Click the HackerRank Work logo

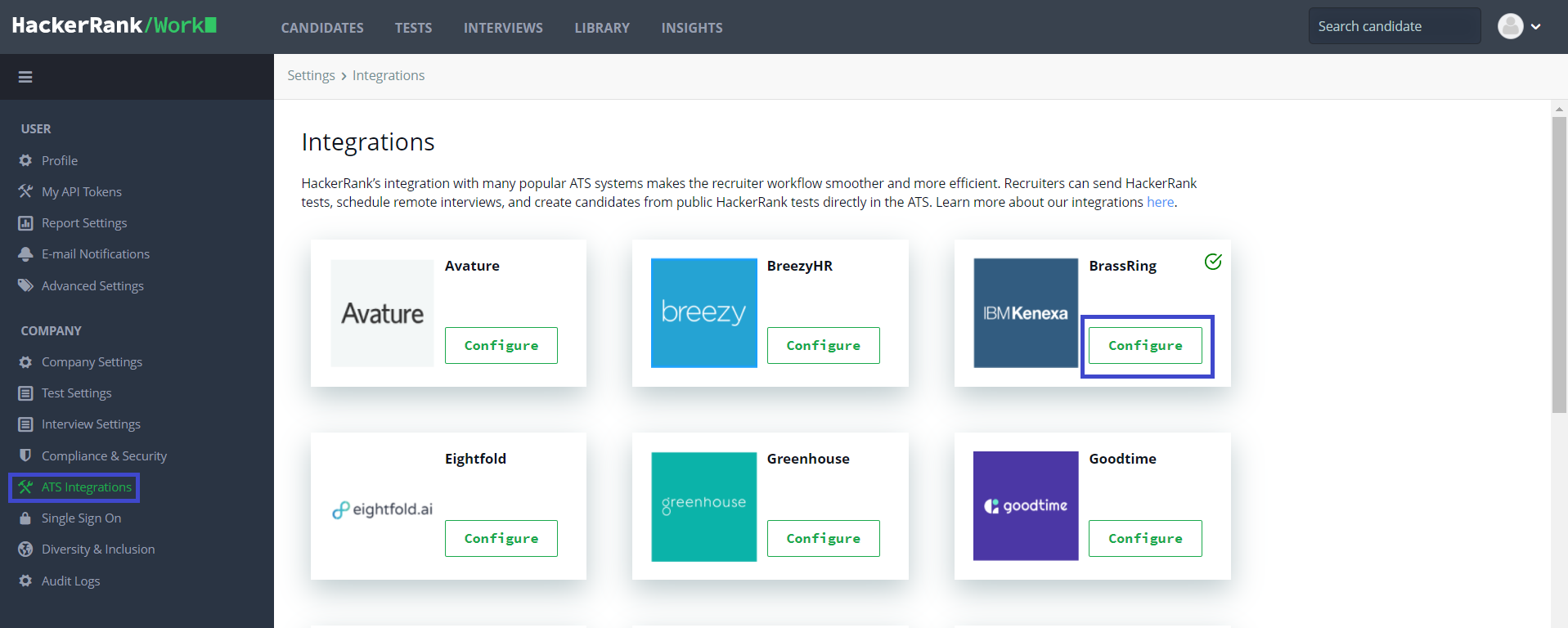click(115, 25)
